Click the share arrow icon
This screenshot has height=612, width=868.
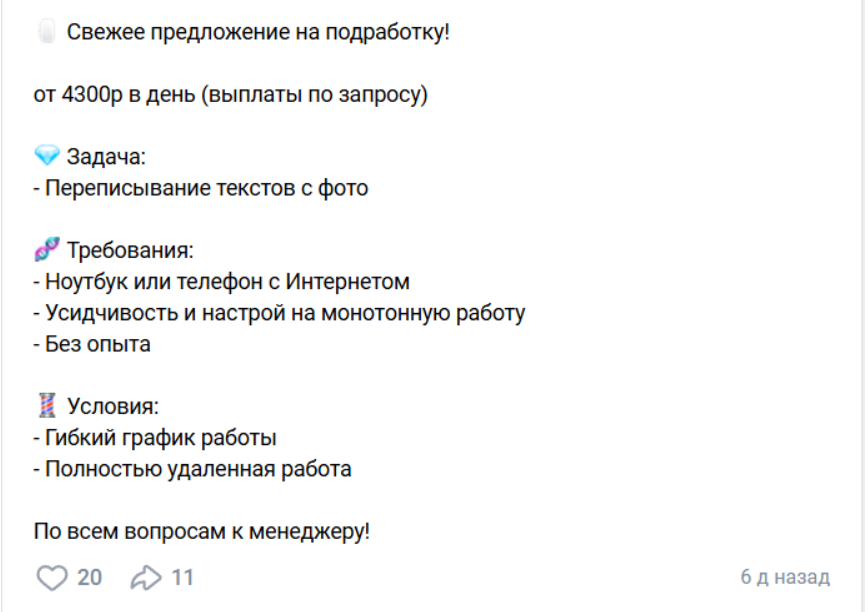(x=146, y=577)
